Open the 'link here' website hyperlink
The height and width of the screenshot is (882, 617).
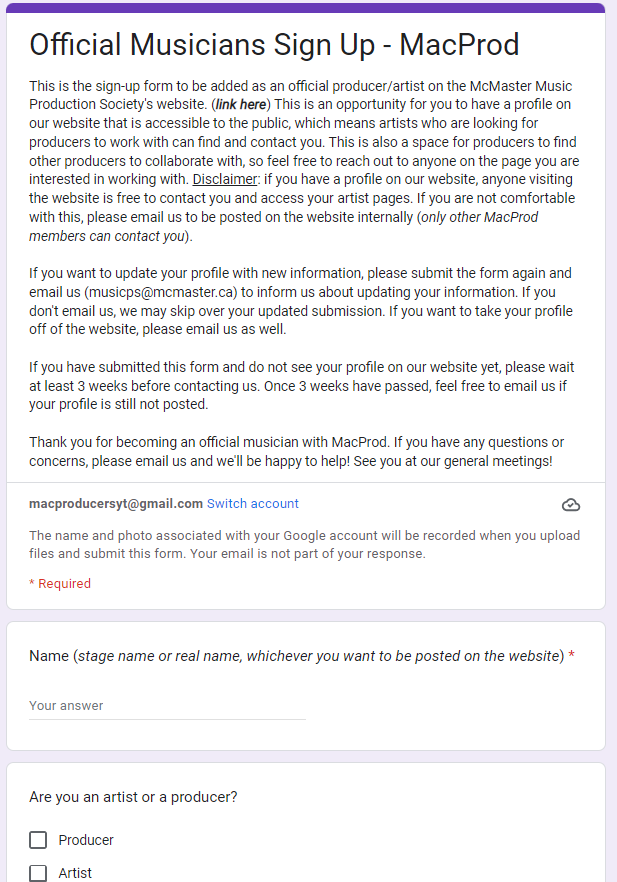[x=241, y=105]
